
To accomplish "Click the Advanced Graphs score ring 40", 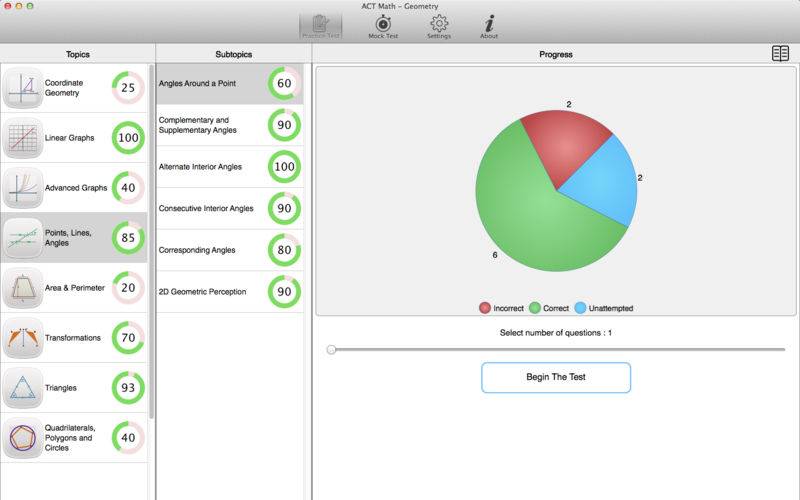I will coord(128,188).
